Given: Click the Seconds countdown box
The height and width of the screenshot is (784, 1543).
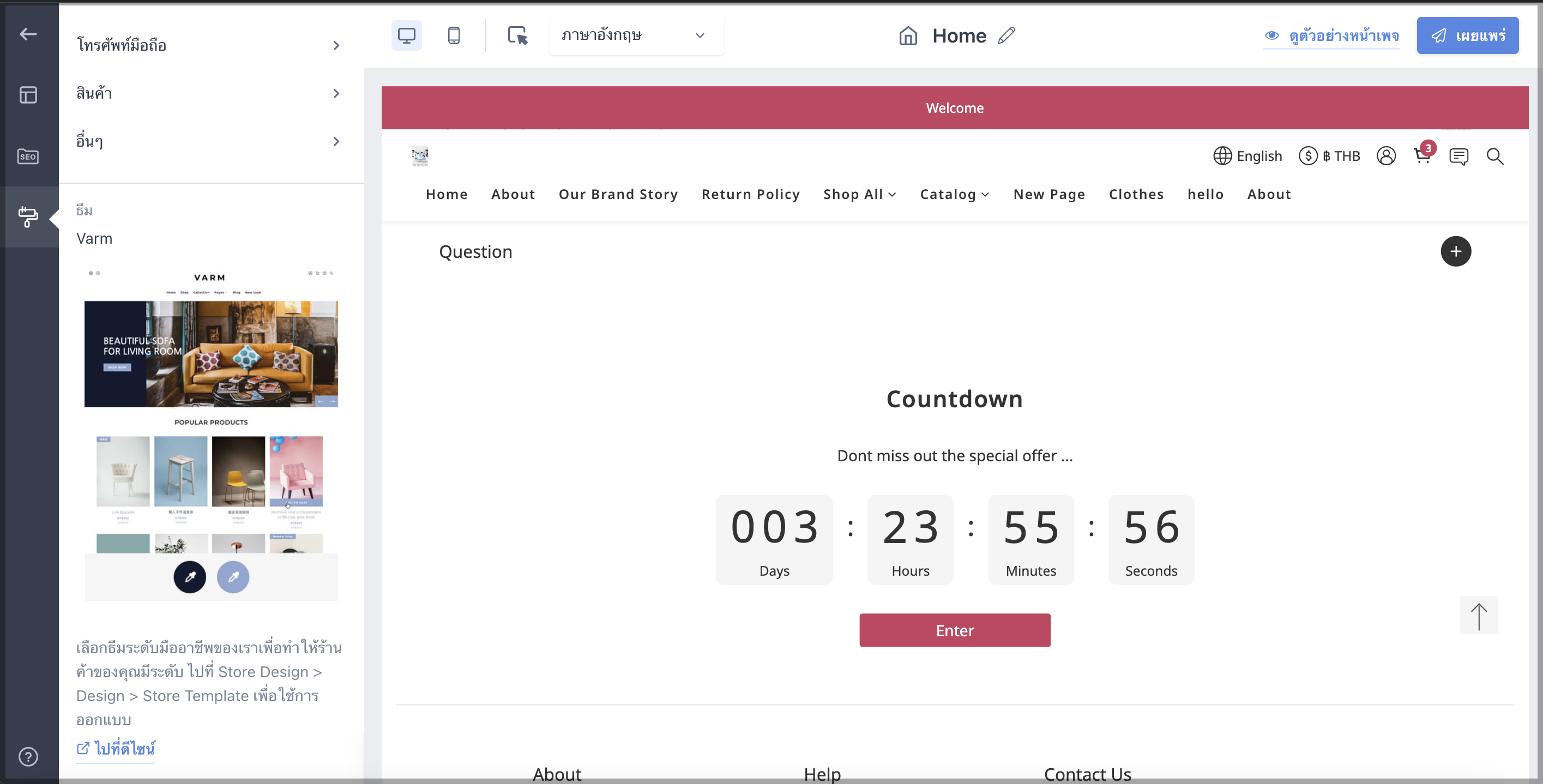Looking at the screenshot, I should point(1152,540).
